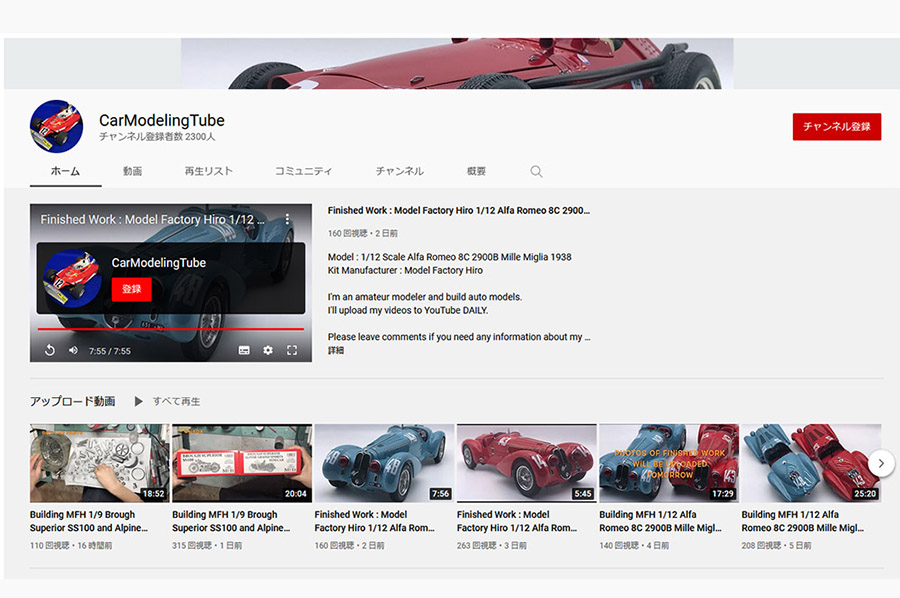Screen dimensions: 900x598
Task: Click the title of the 208 回視聴 video
Action: pos(802,521)
